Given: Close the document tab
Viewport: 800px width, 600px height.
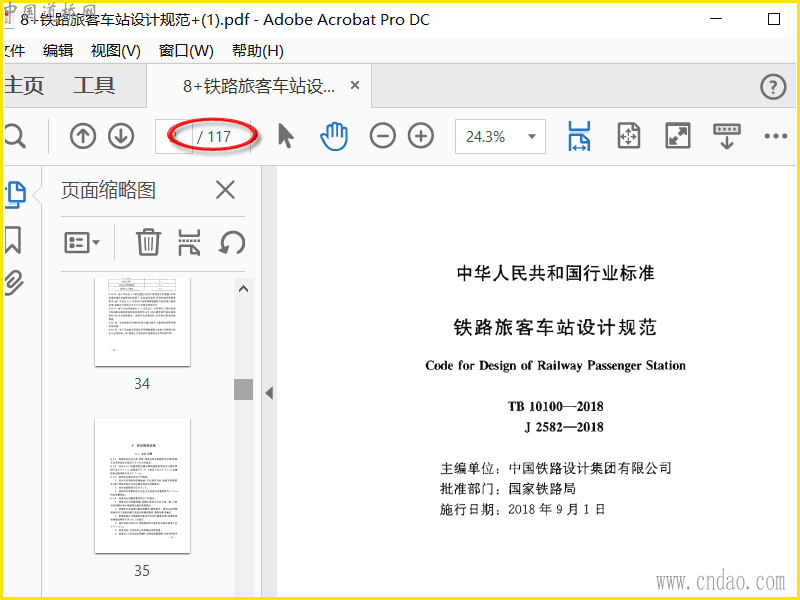Looking at the screenshot, I should tap(355, 85).
